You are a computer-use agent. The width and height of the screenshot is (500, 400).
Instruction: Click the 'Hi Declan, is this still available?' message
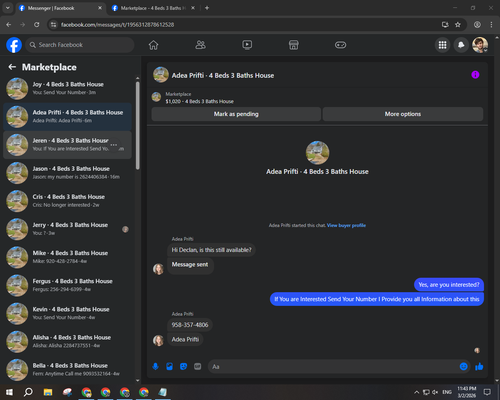(x=211, y=250)
